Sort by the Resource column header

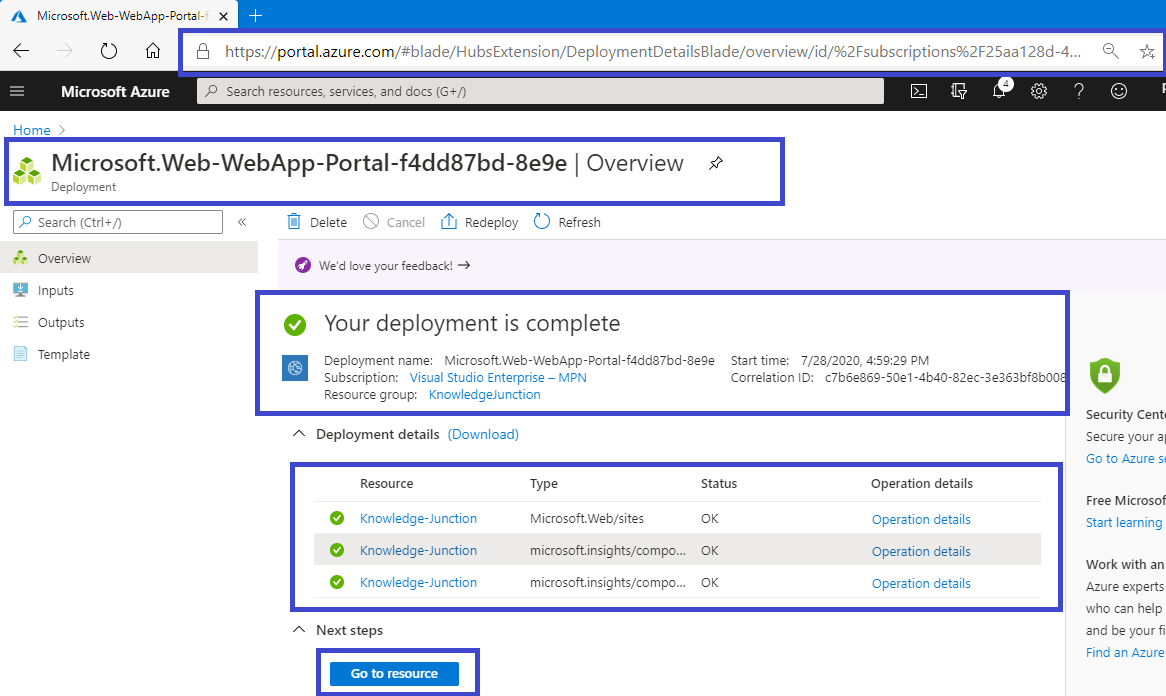pyautogui.click(x=387, y=483)
